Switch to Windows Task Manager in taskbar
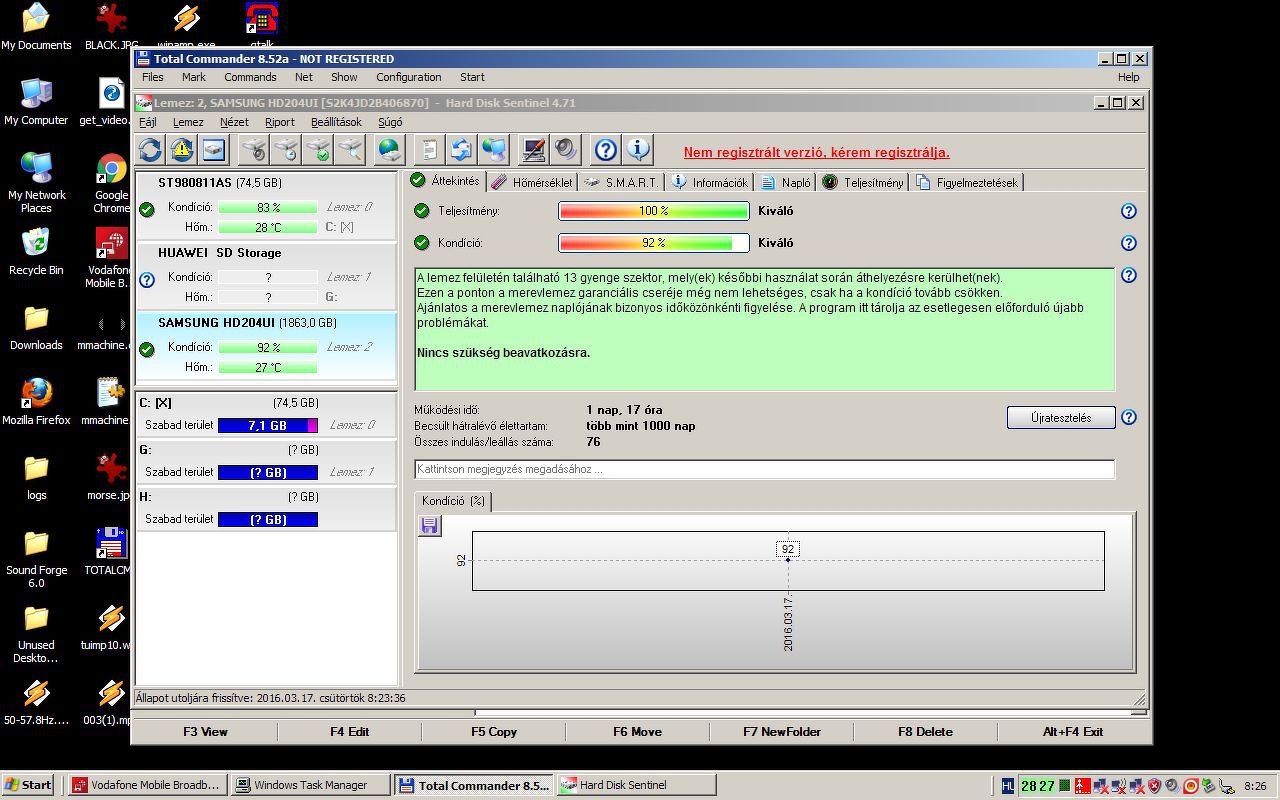The image size is (1280, 800). click(309, 785)
